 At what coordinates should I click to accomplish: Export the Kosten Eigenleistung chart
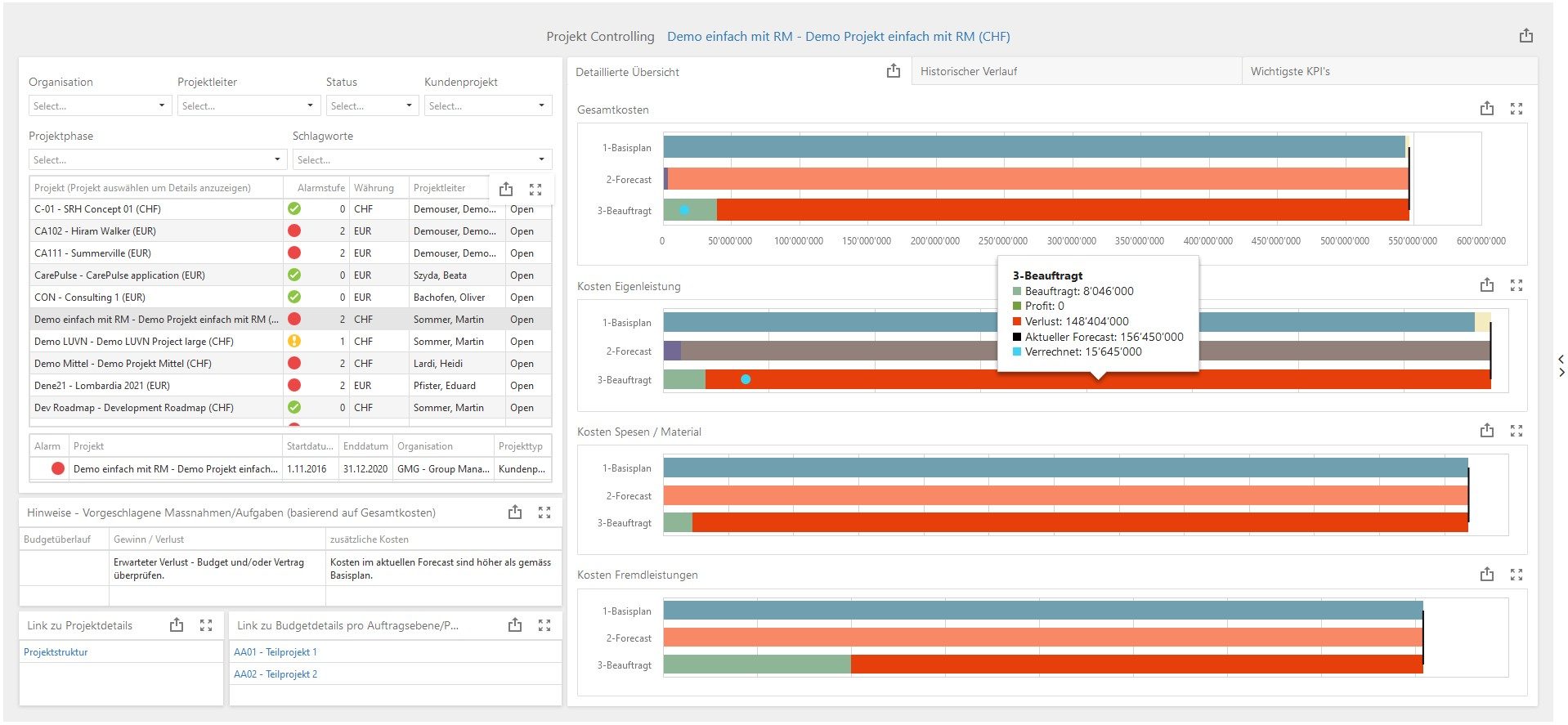1486,285
